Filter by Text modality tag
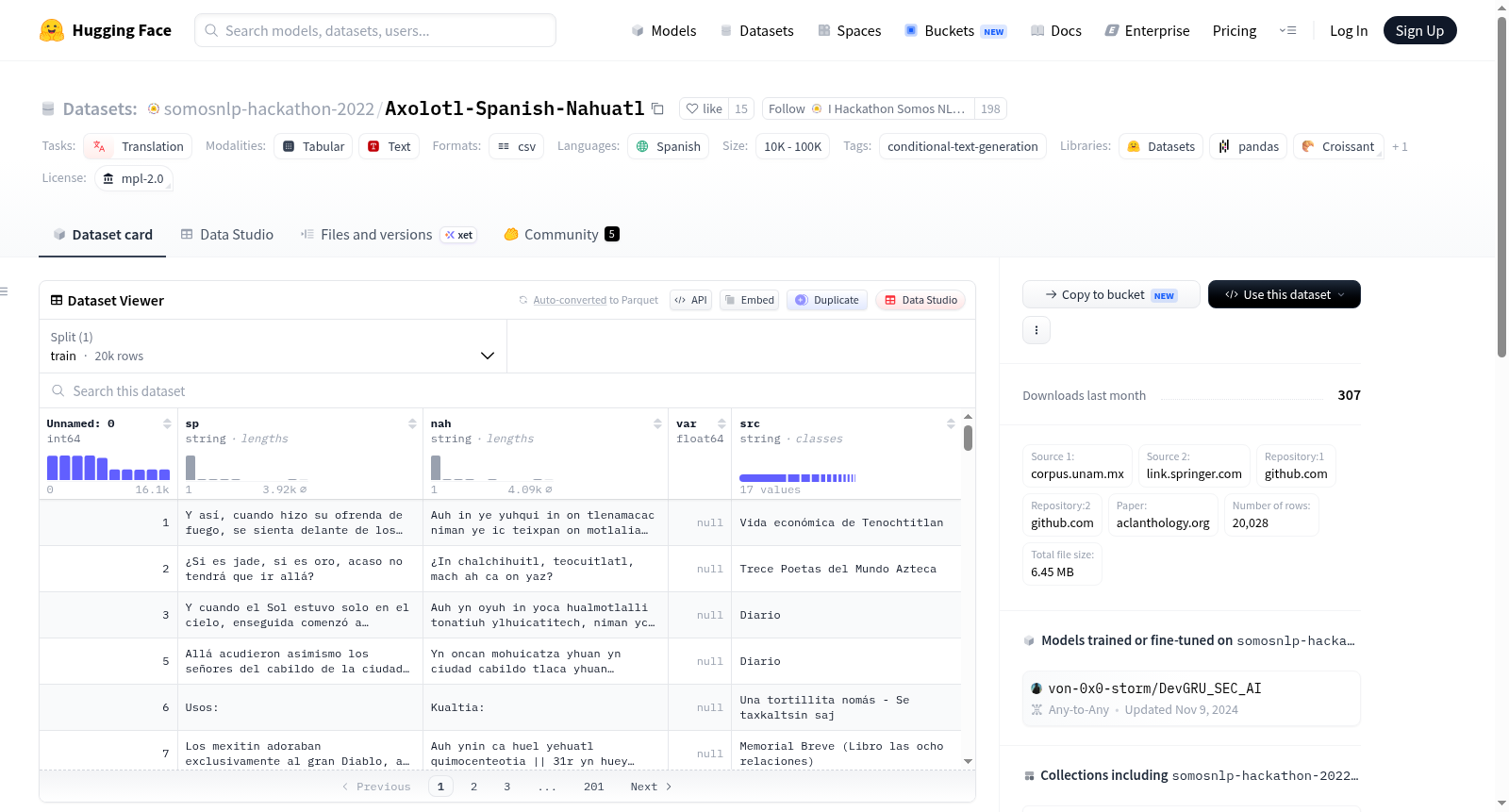Image resolution: width=1509 pixels, height=812 pixels. (x=389, y=146)
